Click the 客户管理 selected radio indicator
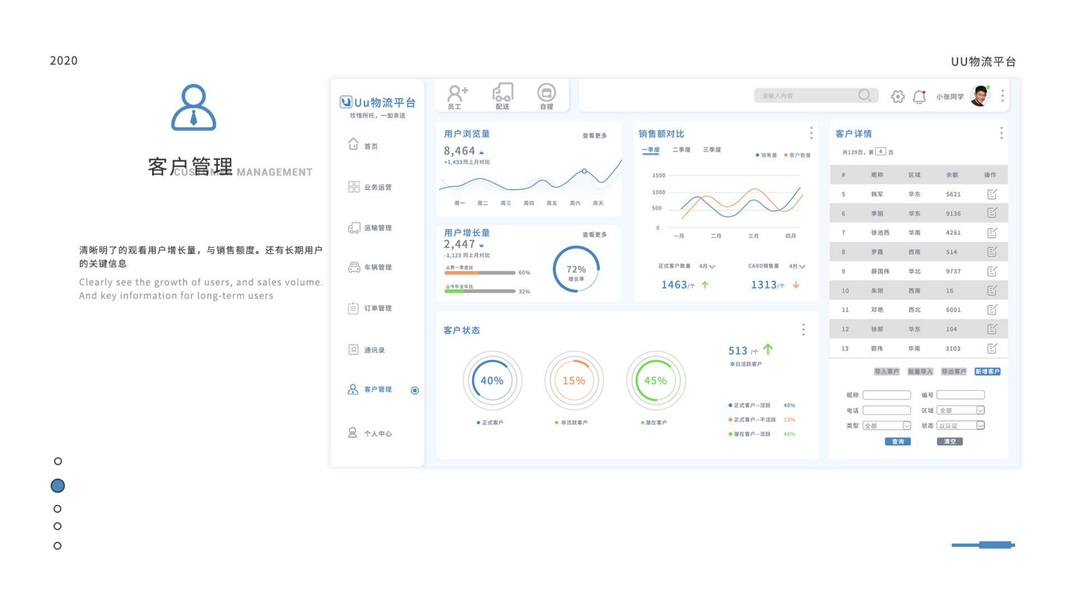 pyautogui.click(x=414, y=390)
